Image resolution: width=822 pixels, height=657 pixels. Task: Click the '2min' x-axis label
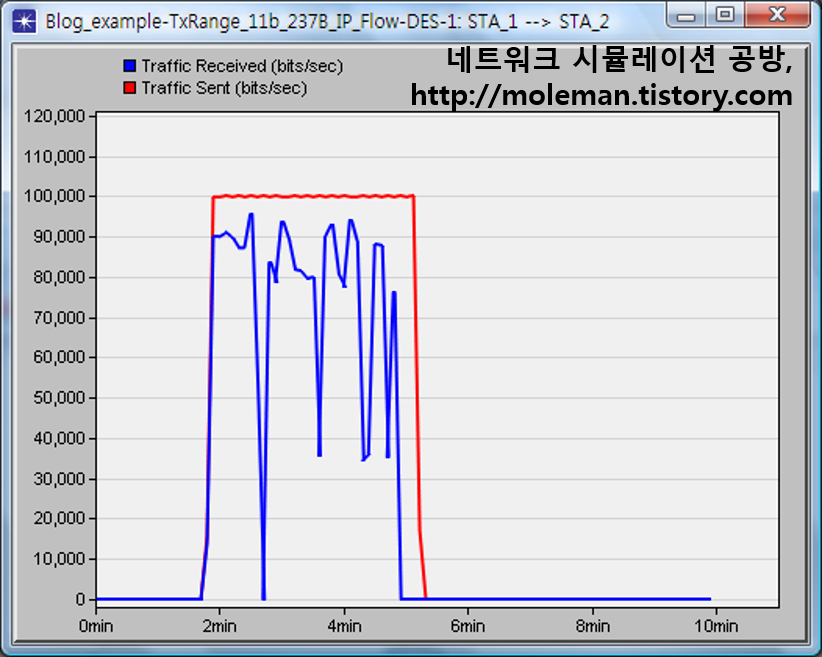(x=220, y=626)
